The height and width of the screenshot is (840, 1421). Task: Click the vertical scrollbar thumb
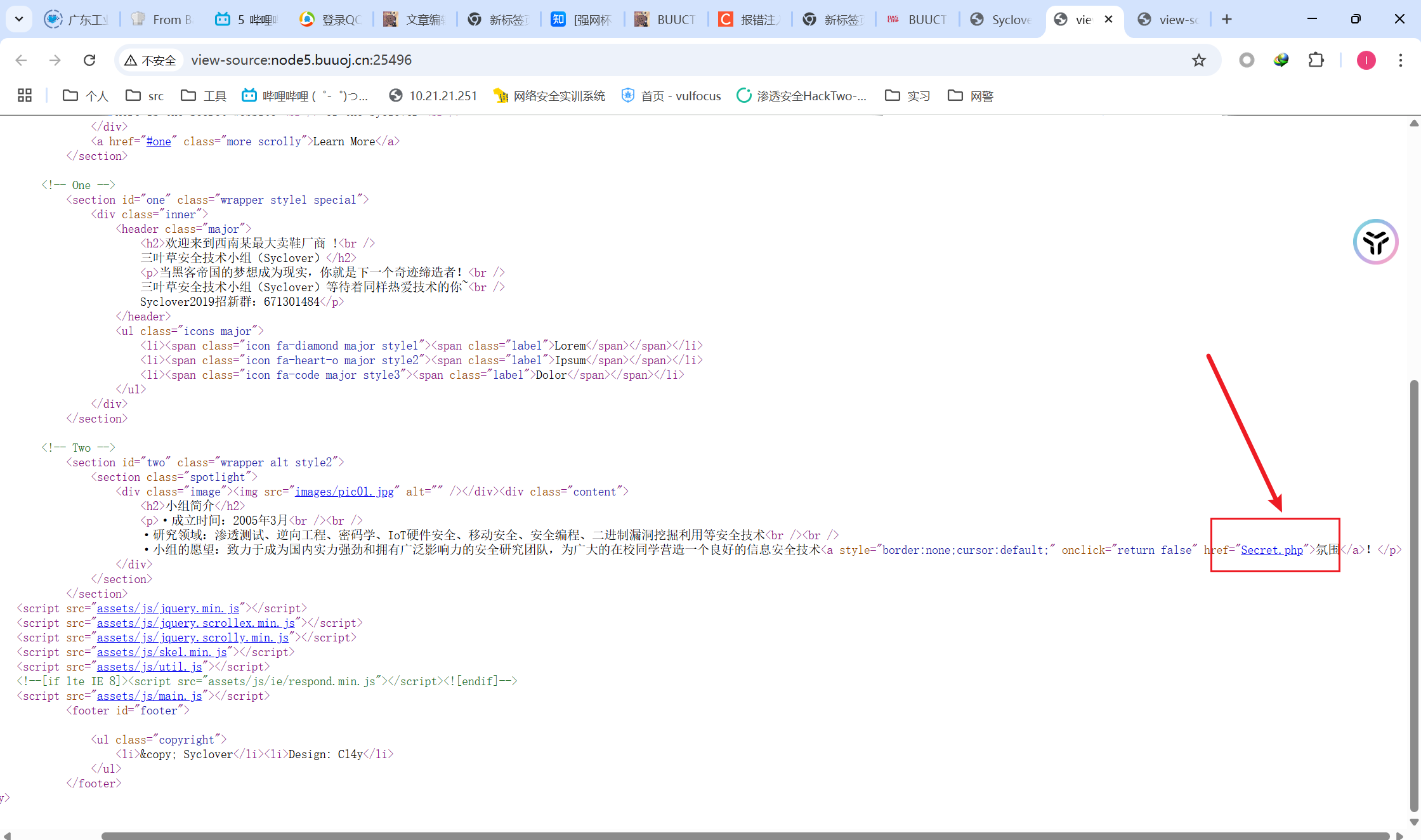click(x=1414, y=596)
